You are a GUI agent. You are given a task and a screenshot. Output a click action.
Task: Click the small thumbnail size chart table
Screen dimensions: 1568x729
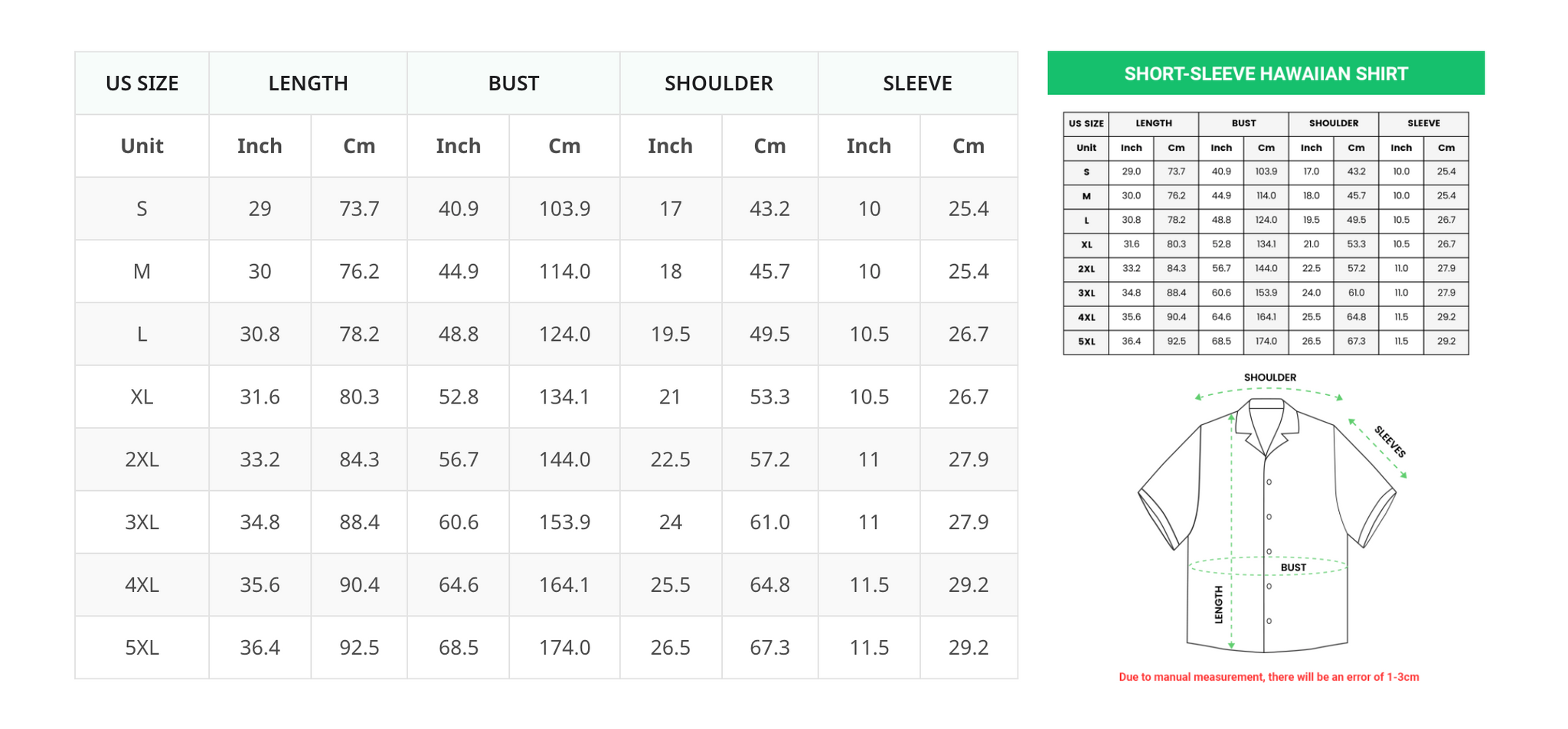(1266, 233)
